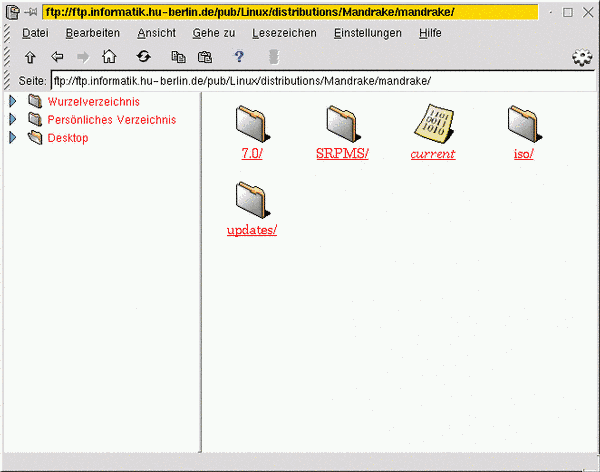
Task: Click the Copy icon in toolbar
Action: [x=178, y=58]
